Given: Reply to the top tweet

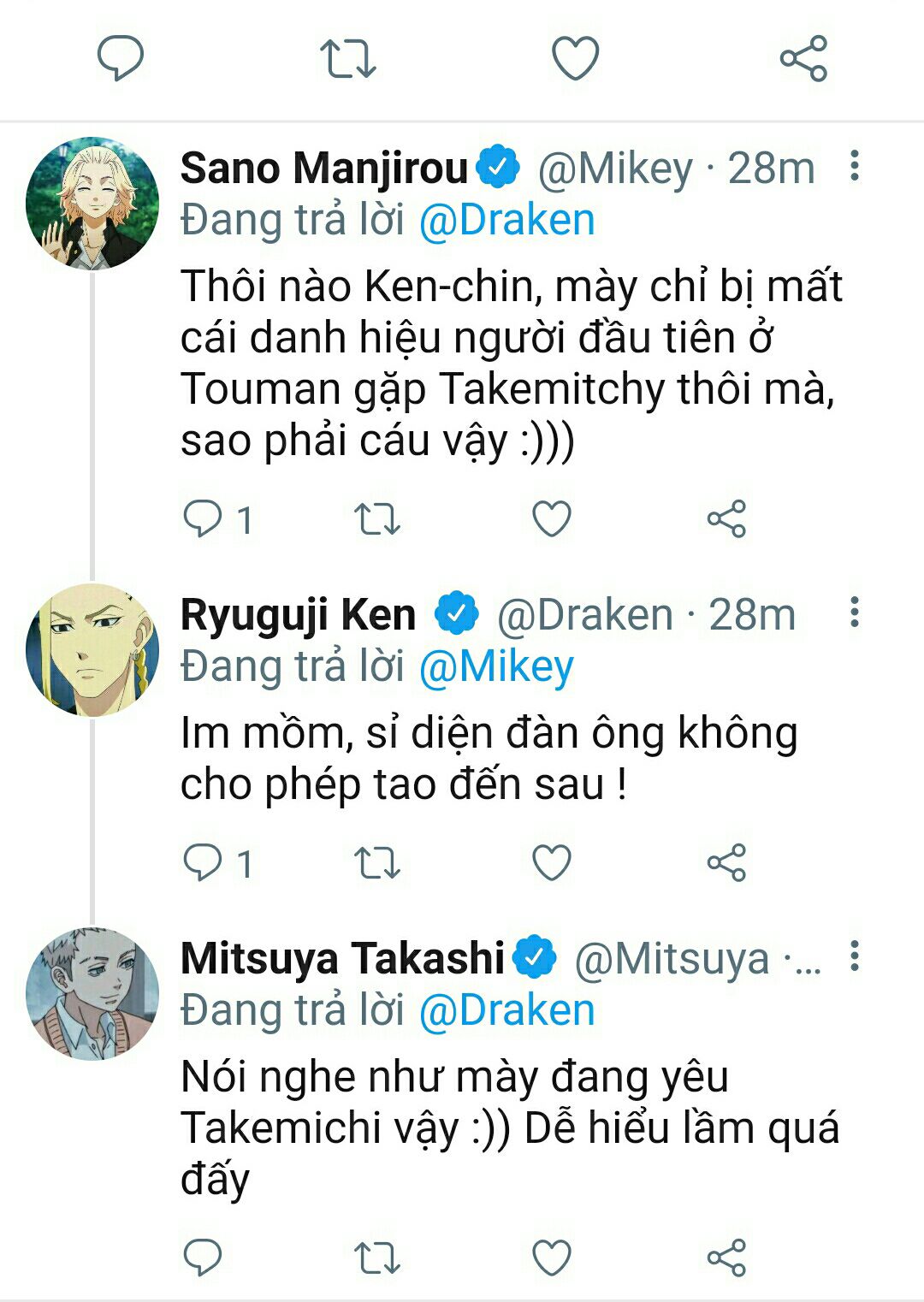Looking at the screenshot, I should tap(120, 58).
